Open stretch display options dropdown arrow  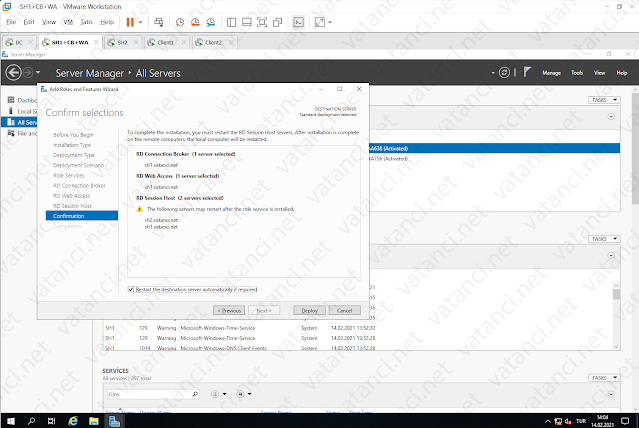tap(330, 22)
